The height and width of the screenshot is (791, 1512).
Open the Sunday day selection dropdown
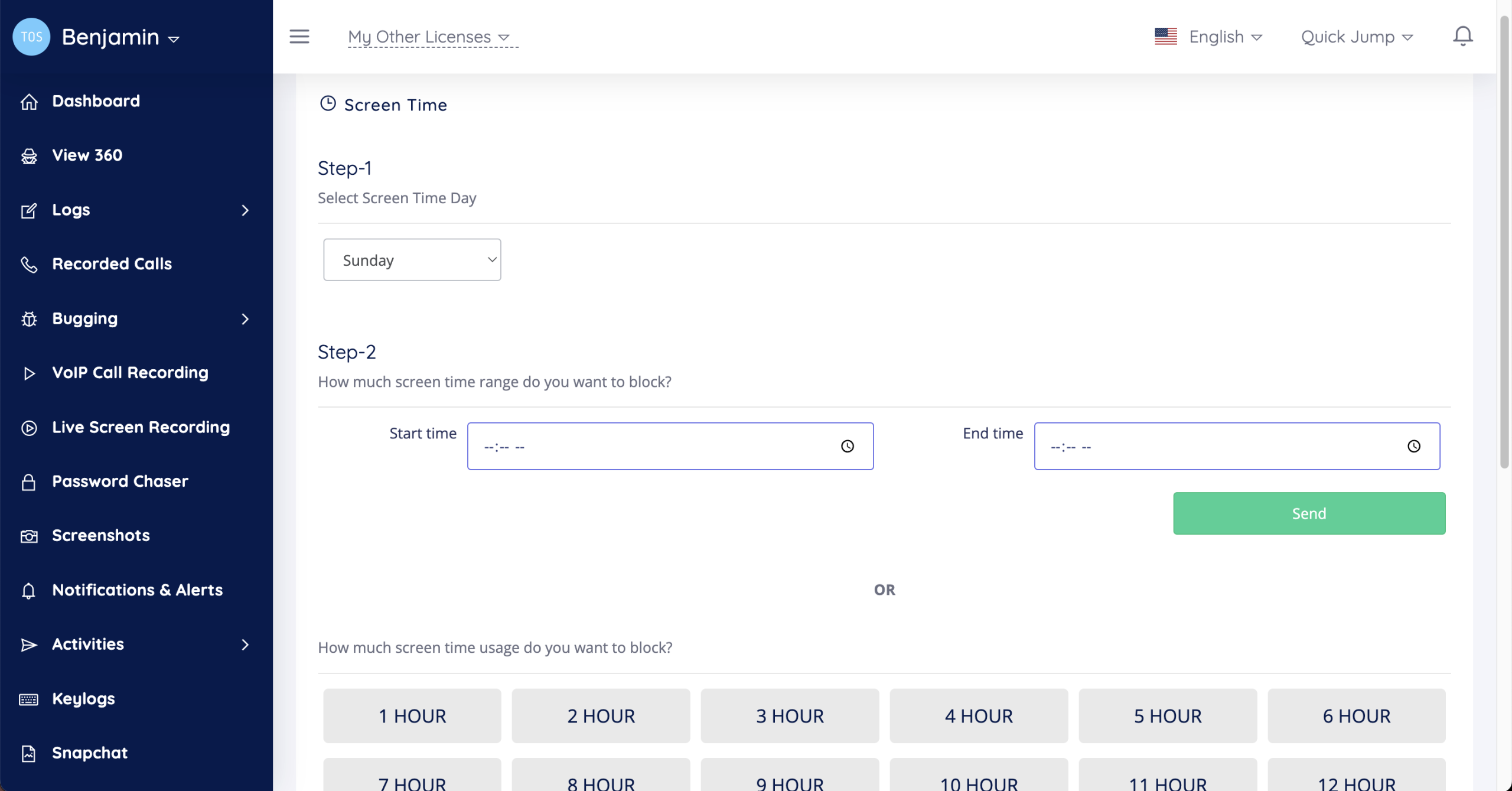tap(412, 260)
